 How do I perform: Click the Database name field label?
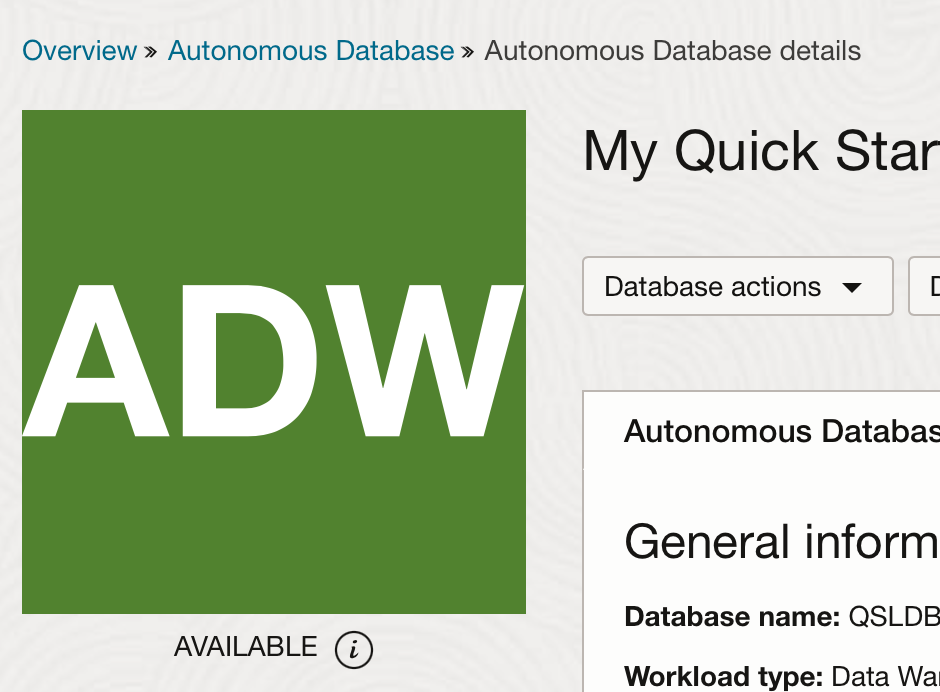[x=731, y=617]
